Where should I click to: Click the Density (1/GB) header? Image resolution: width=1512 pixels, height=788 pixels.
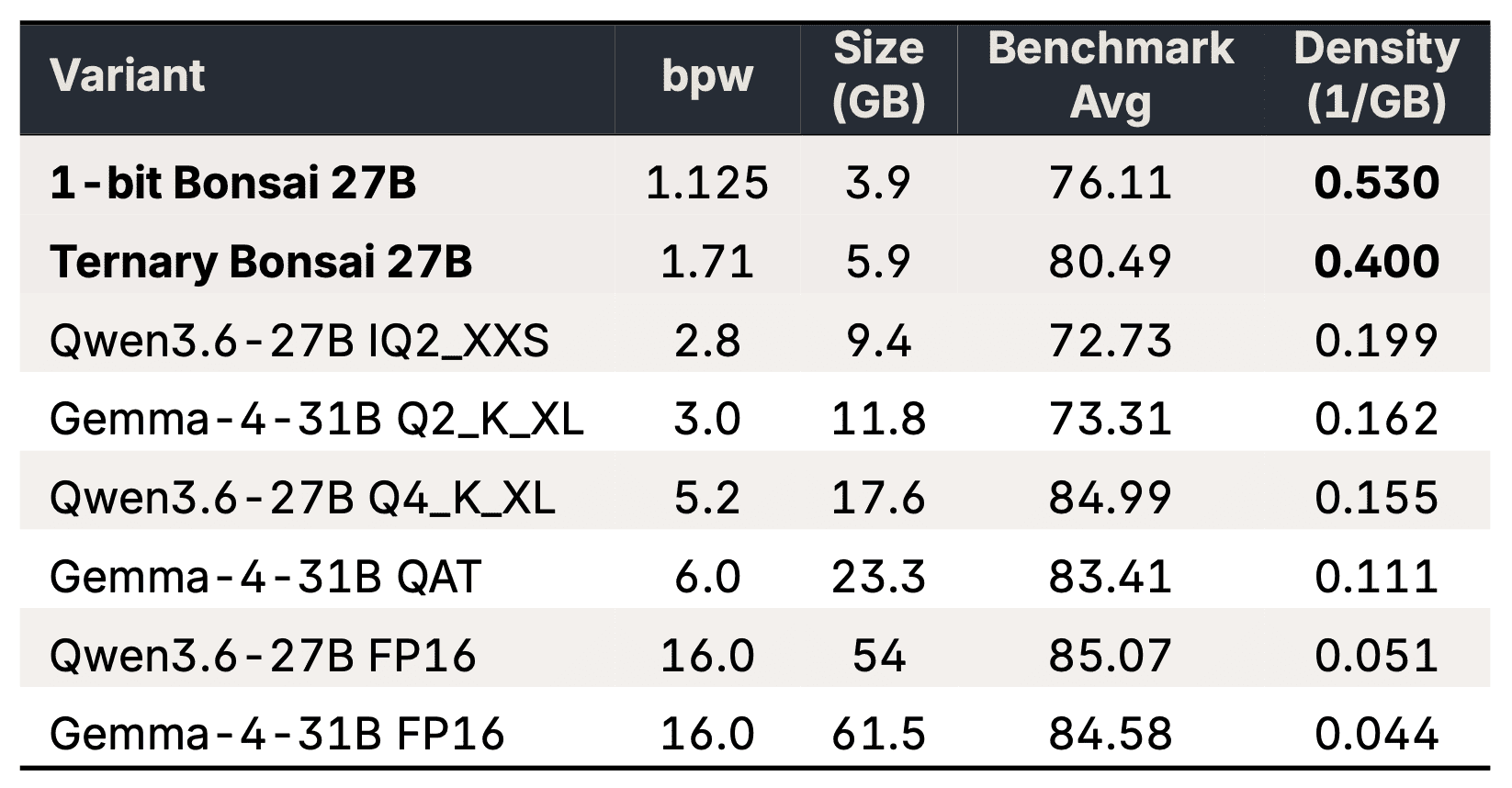[1376, 75]
